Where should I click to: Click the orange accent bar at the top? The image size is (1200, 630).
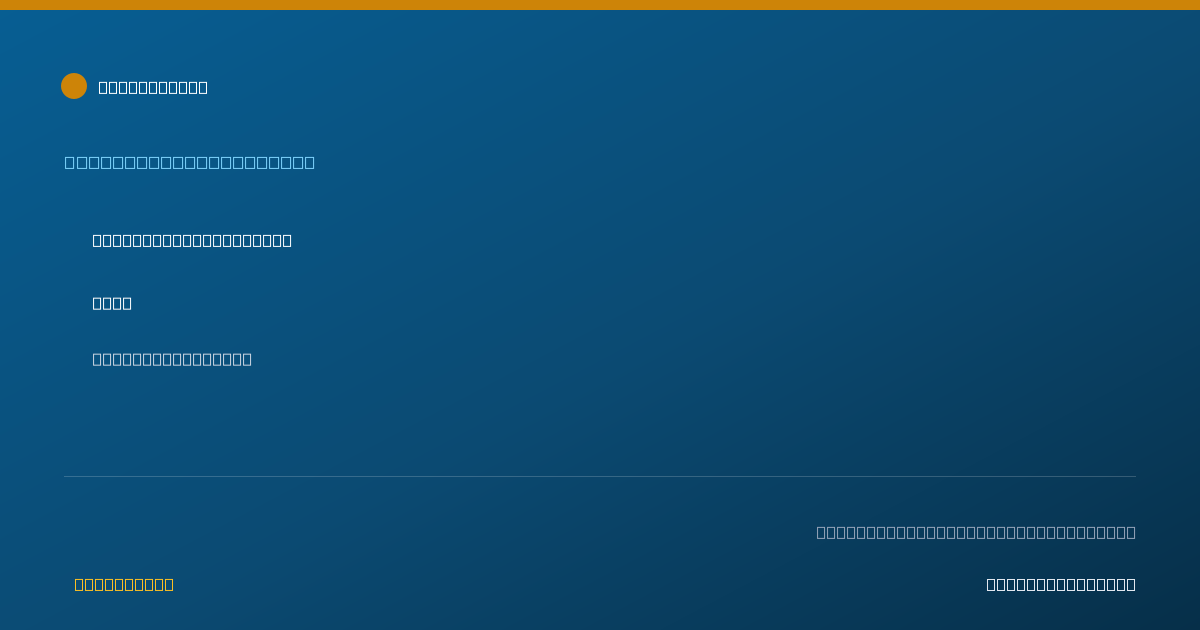600,5
